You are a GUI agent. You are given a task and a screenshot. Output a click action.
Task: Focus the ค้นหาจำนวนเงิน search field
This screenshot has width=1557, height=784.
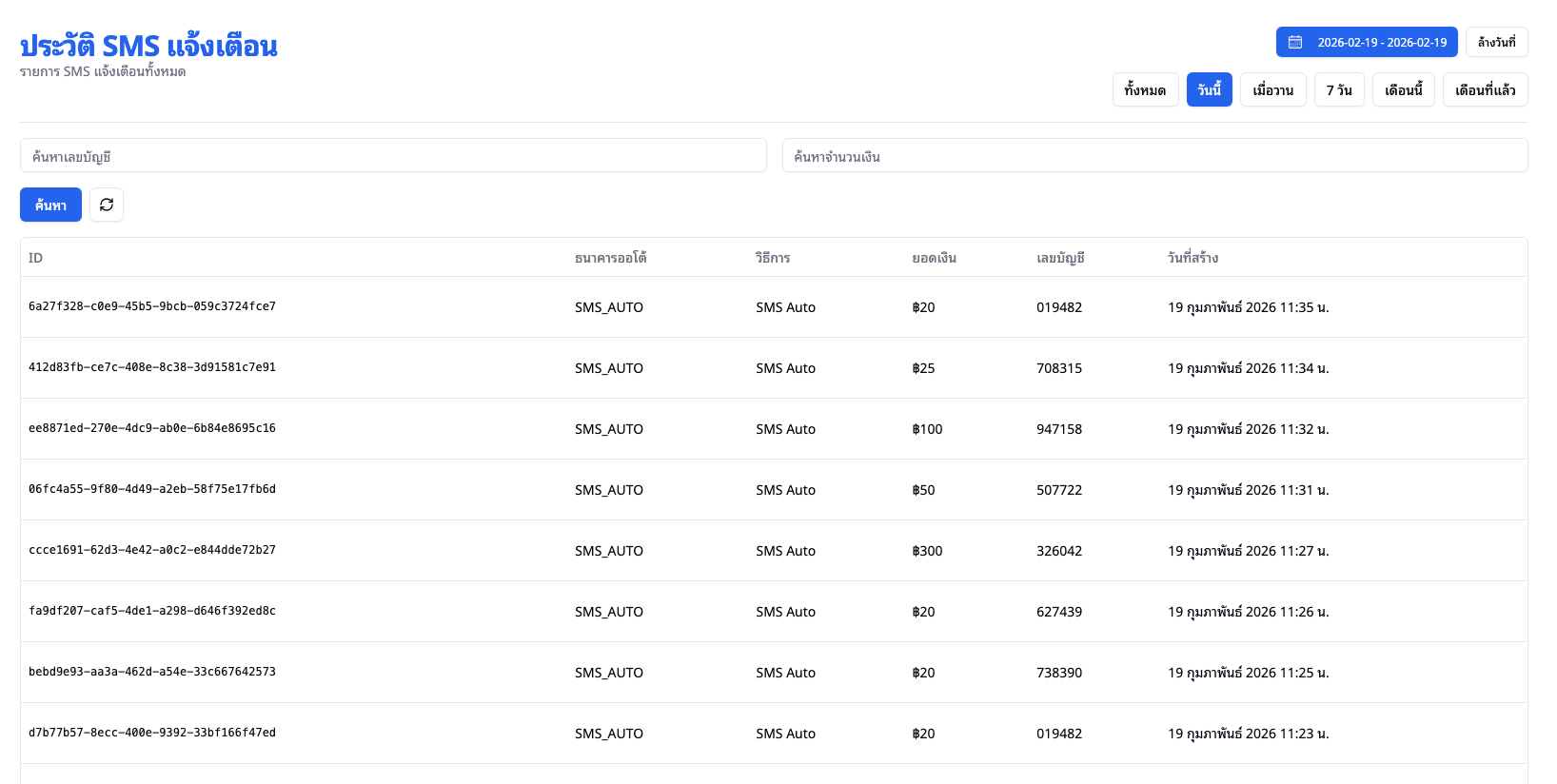pos(1154,156)
